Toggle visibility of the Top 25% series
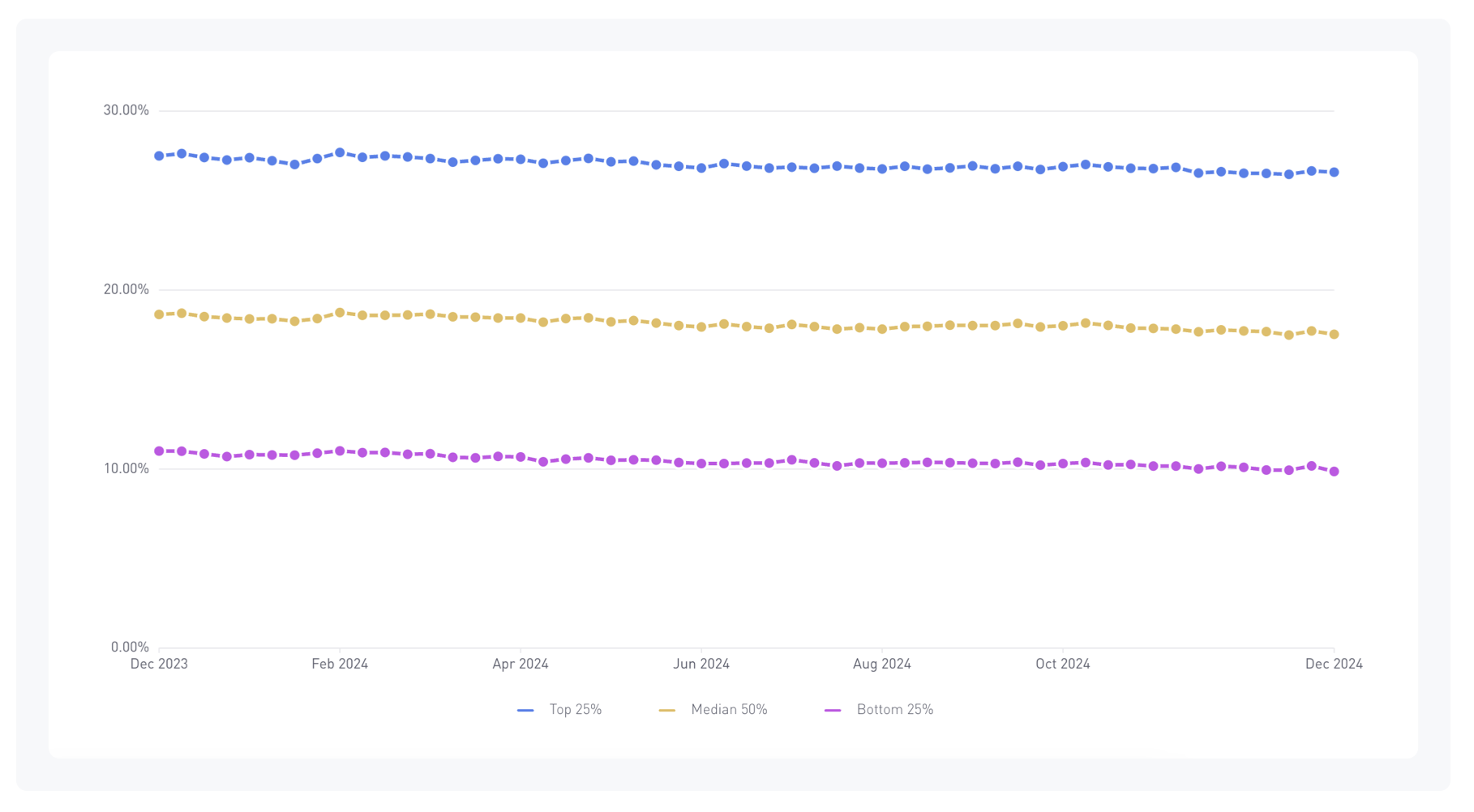 [x=561, y=708]
